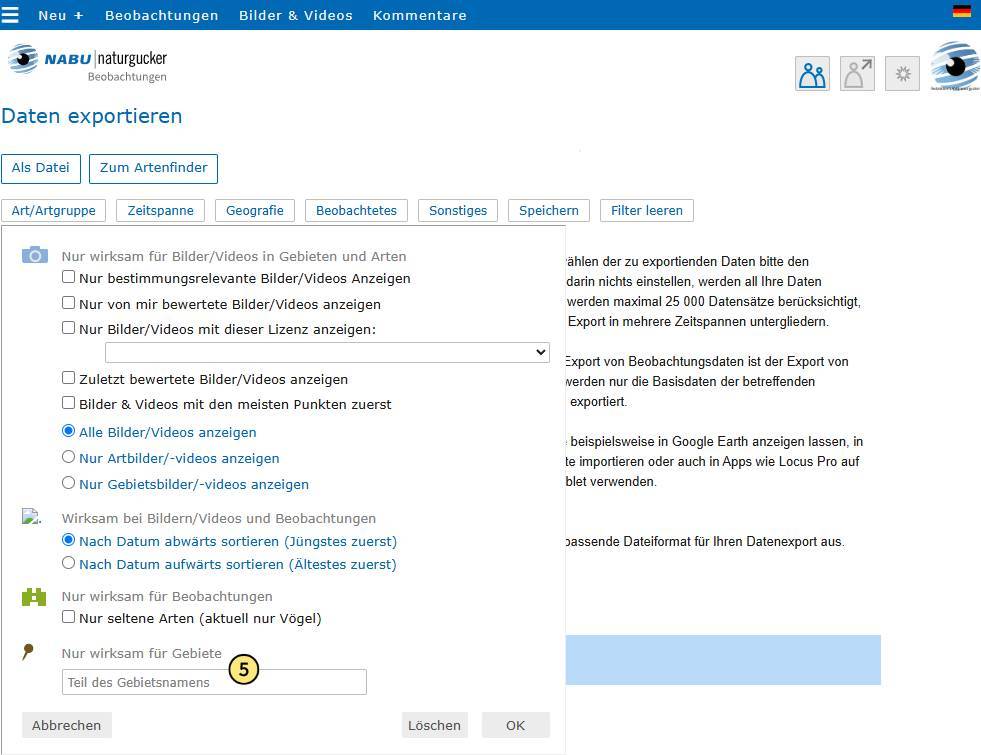Click the Speichern button
The height and width of the screenshot is (755, 981).
[549, 210]
